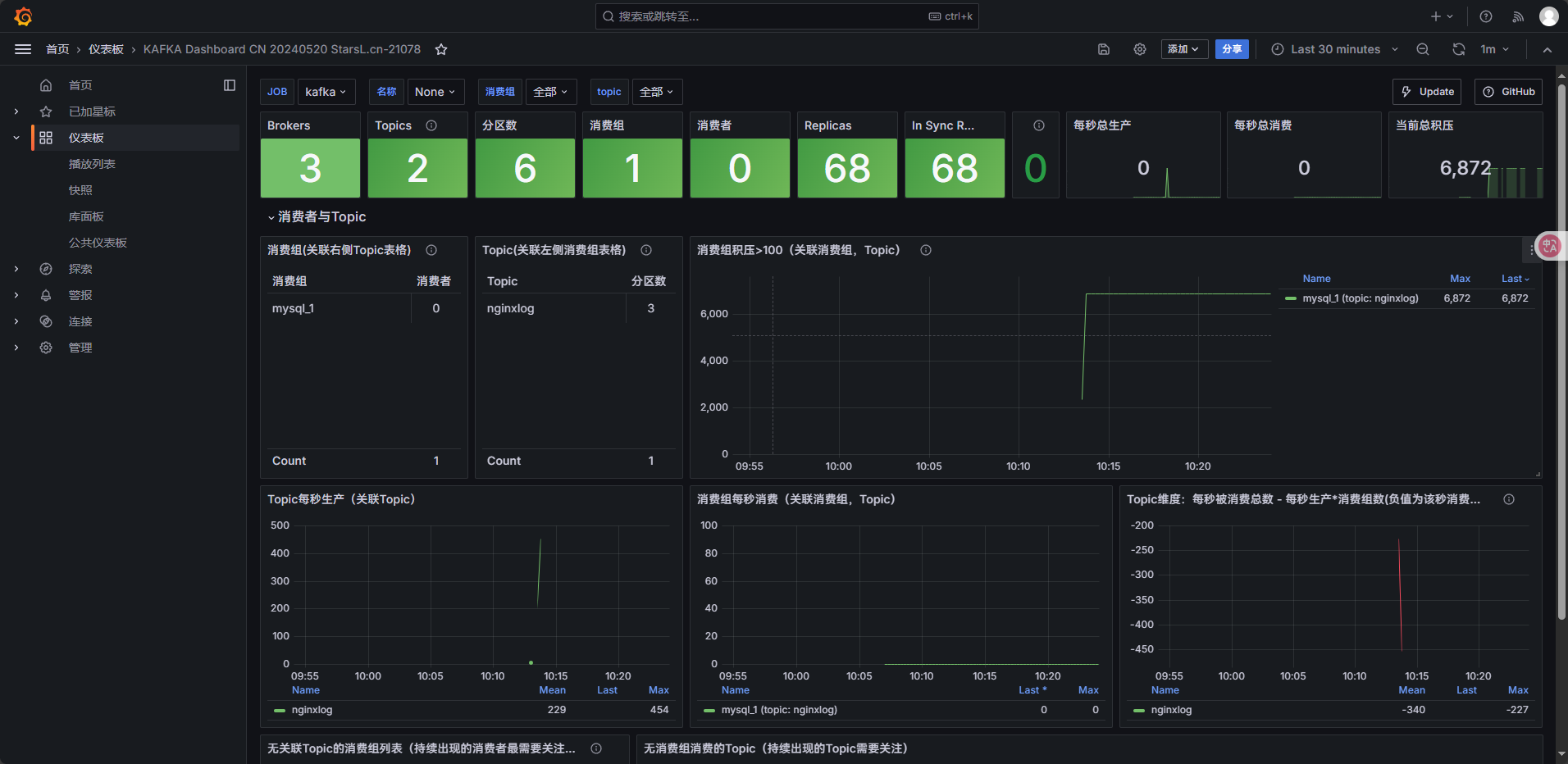Screen dimensions: 1568x764
Task: Show info for 消费组积压>100 panel
Action: [926, 250]
